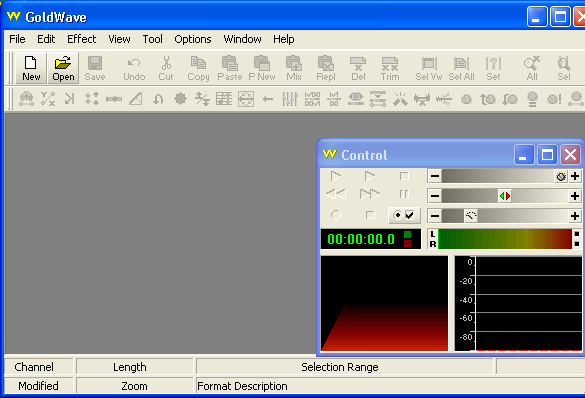Open the File menu
Screen dimensions: 585x398
(17, 39)
